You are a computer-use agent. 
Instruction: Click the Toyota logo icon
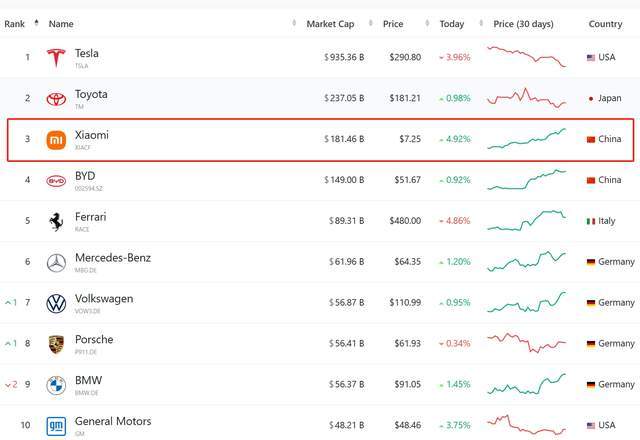point(56,99)
